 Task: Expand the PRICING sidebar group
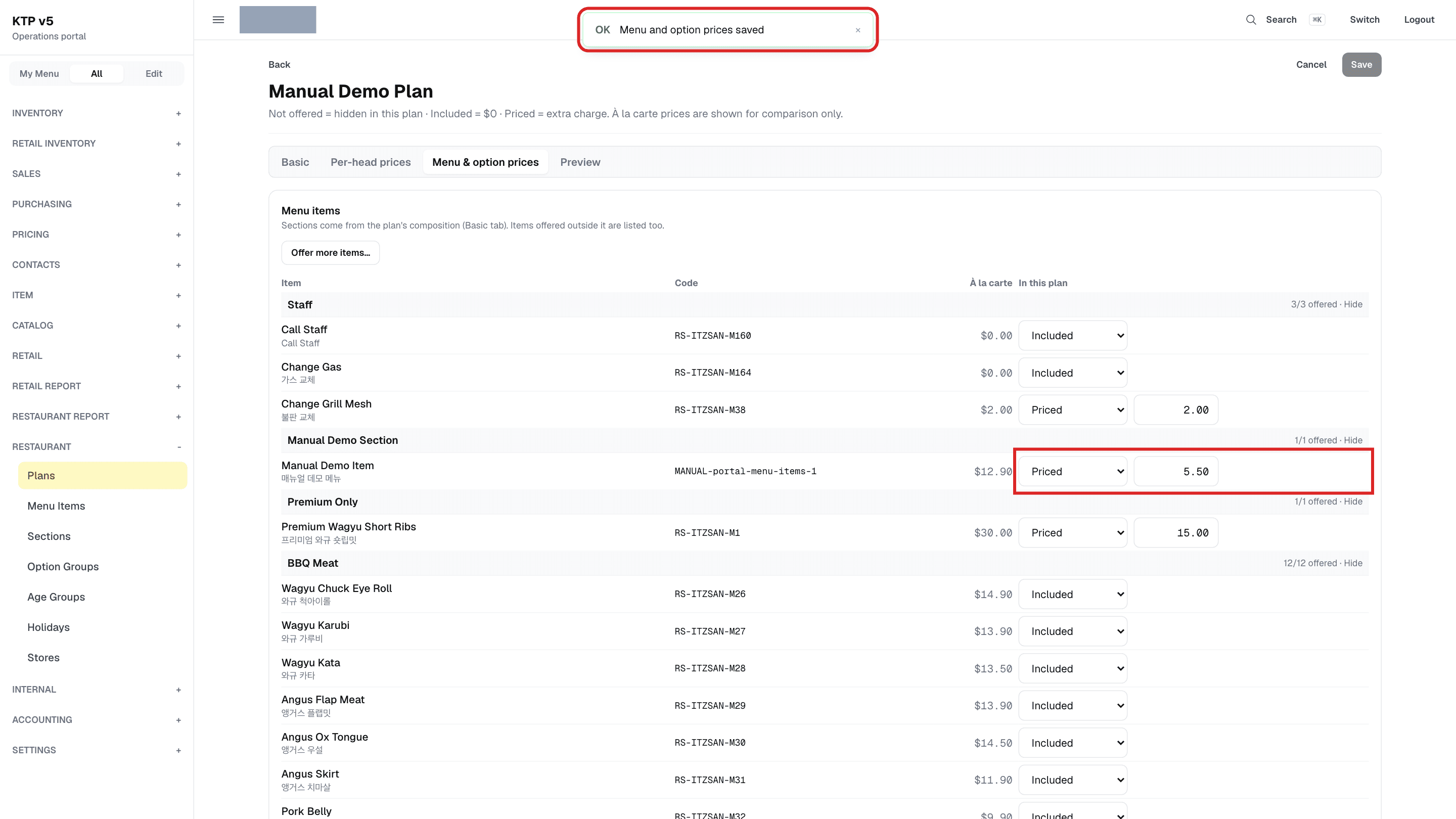pos(97,235)
